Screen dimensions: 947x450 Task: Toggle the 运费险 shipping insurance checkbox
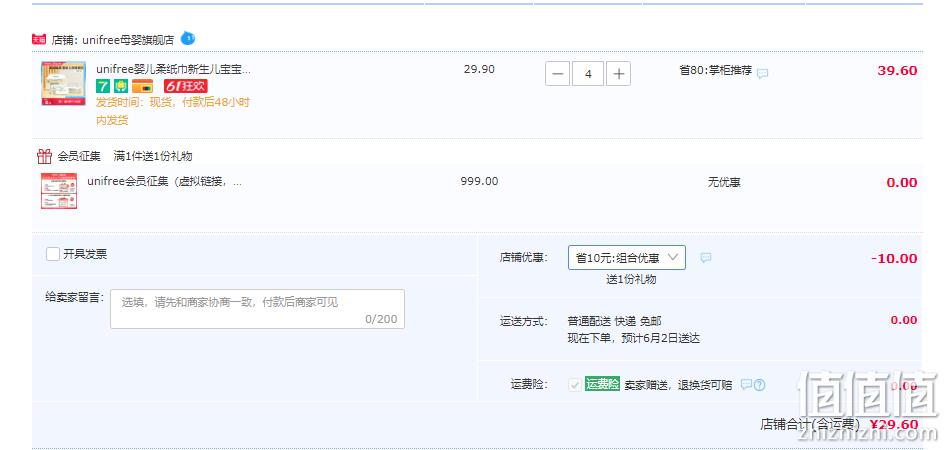(575, 385)
